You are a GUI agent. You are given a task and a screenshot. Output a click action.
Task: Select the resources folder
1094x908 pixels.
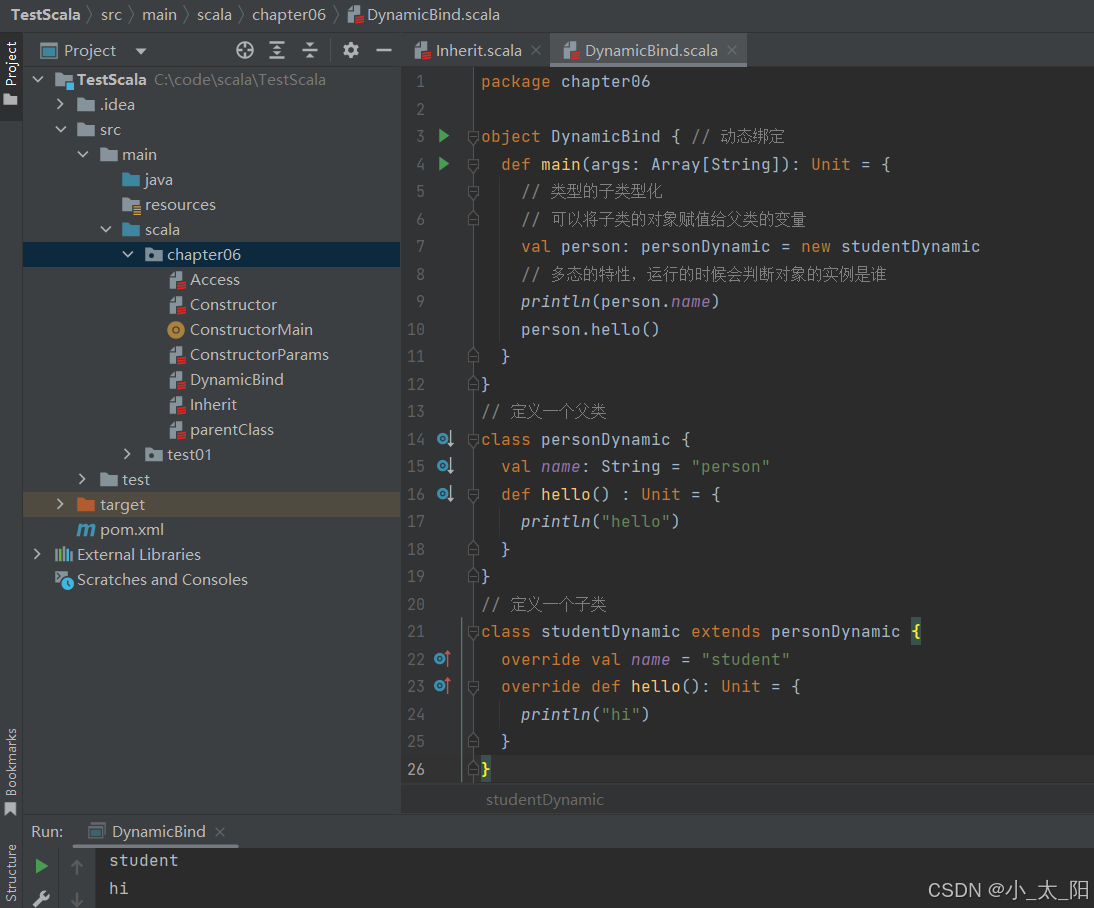pyautogui.click(x=170, y=204)
